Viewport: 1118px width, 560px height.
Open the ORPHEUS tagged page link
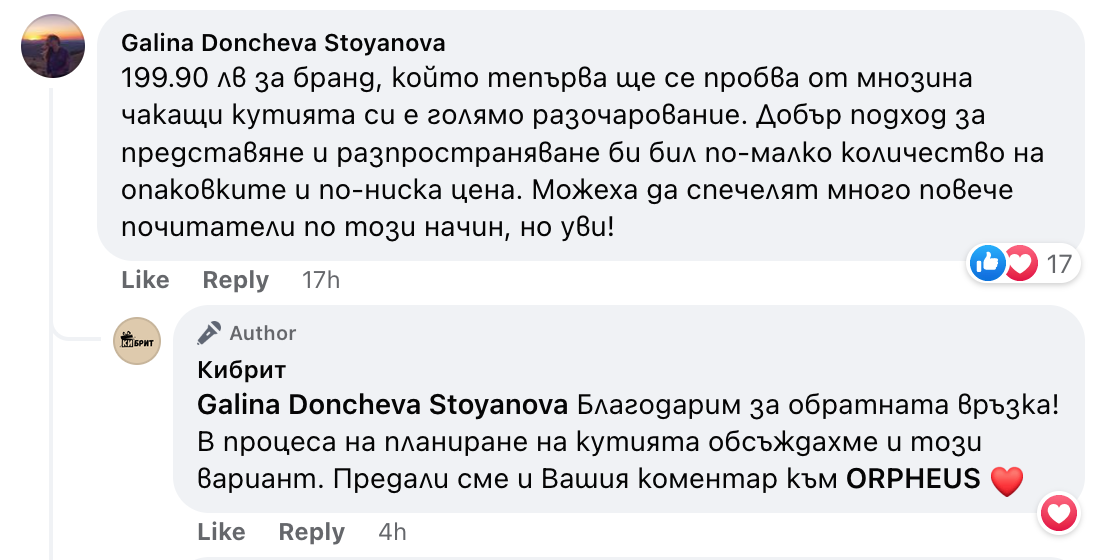(x=913, y=479)
